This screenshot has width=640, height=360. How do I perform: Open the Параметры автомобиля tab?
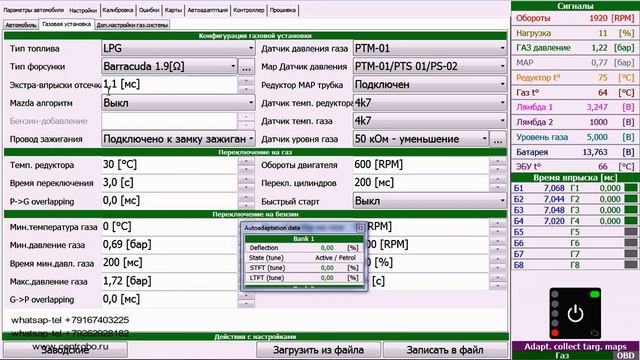click(x=34, y=10)
